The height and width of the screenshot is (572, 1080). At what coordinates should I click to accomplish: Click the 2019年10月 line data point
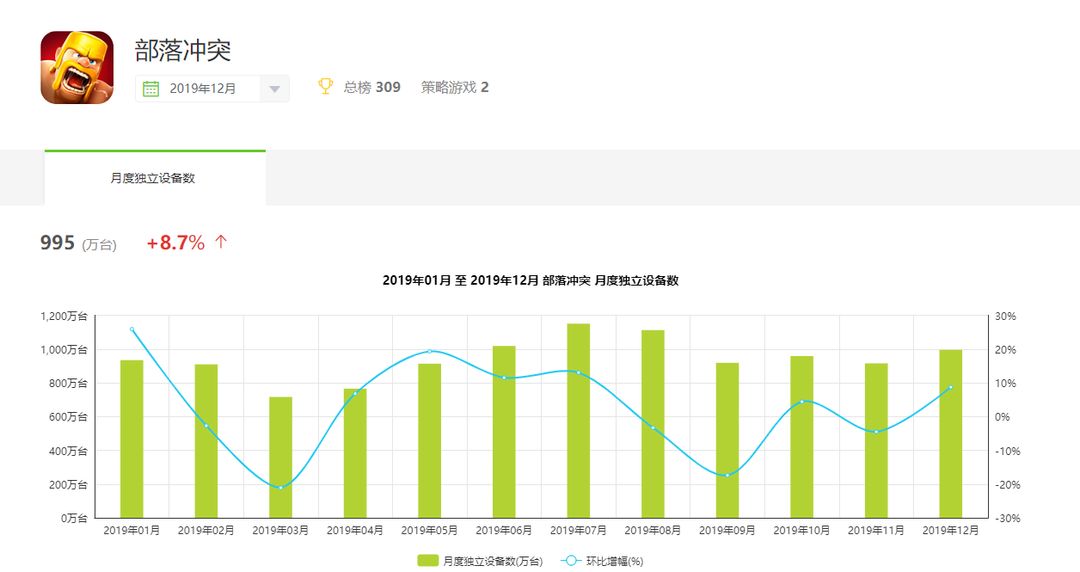802,401
